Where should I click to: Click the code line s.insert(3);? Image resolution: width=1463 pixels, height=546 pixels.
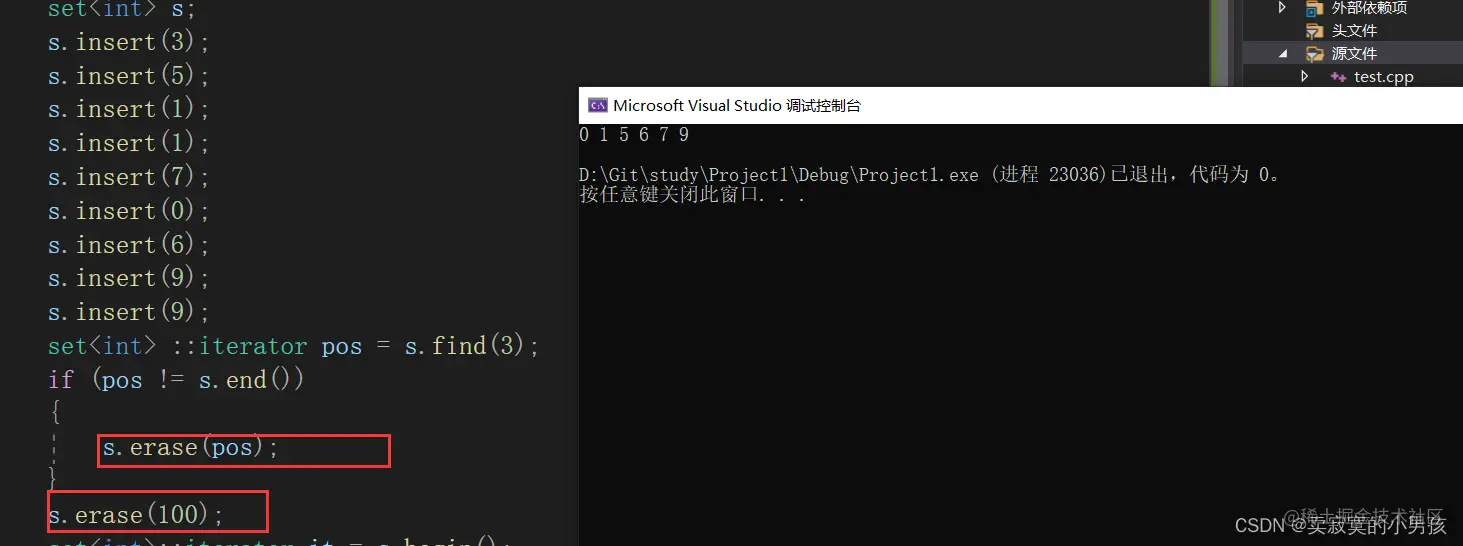pos(129,42)
